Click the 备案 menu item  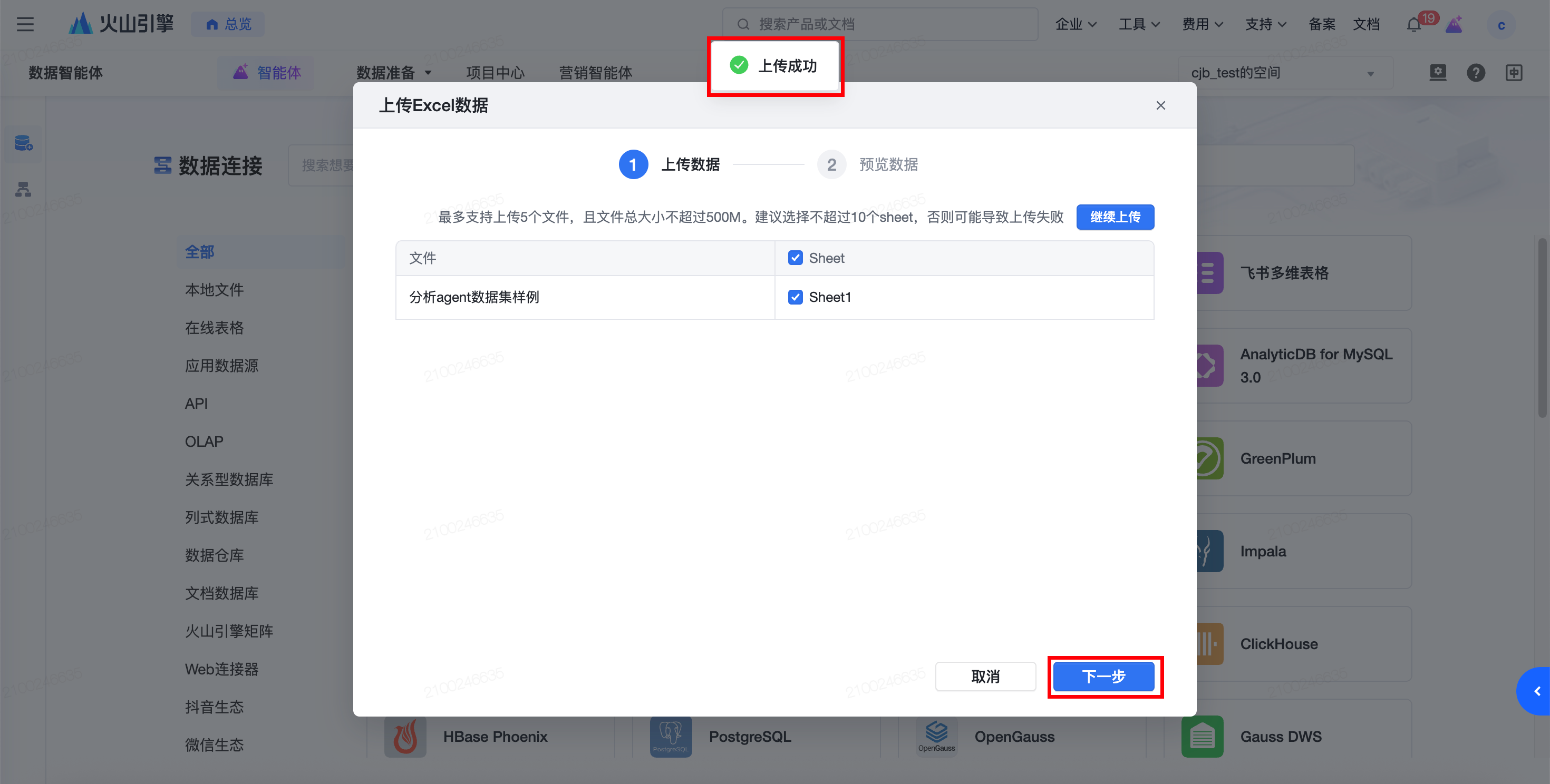(1321, 24)
